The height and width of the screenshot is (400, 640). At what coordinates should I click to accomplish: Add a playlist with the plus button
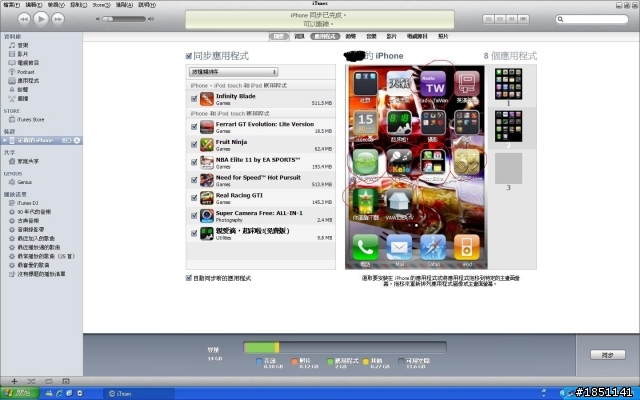pyautogui.click(x=14, y=381)
